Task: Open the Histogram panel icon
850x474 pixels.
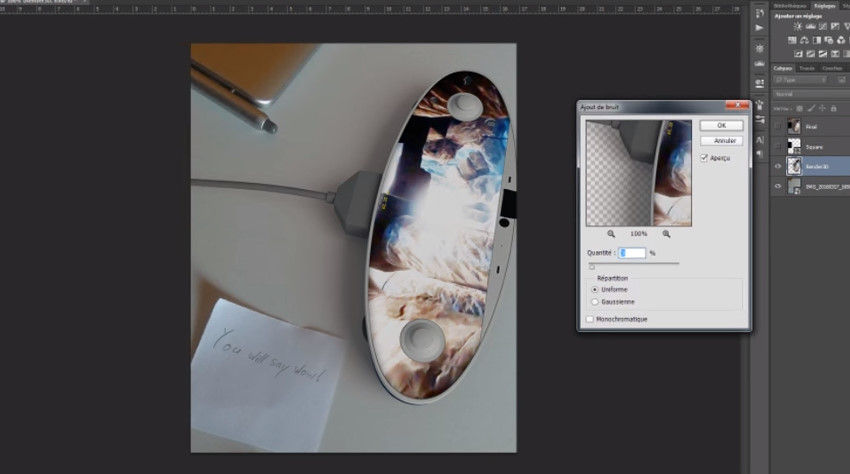Action: (759, 63)
